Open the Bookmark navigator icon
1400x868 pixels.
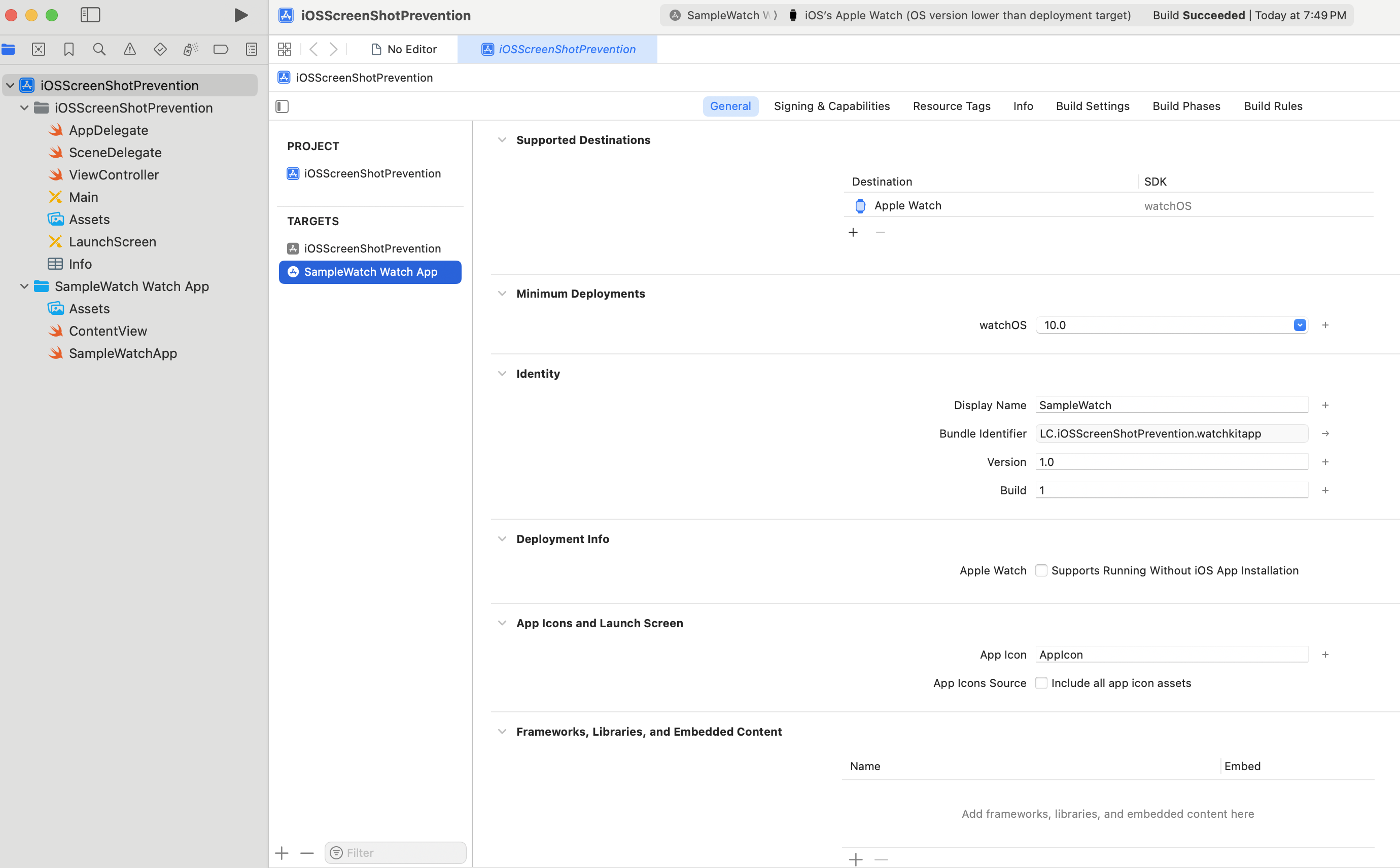tap(69, 49)
